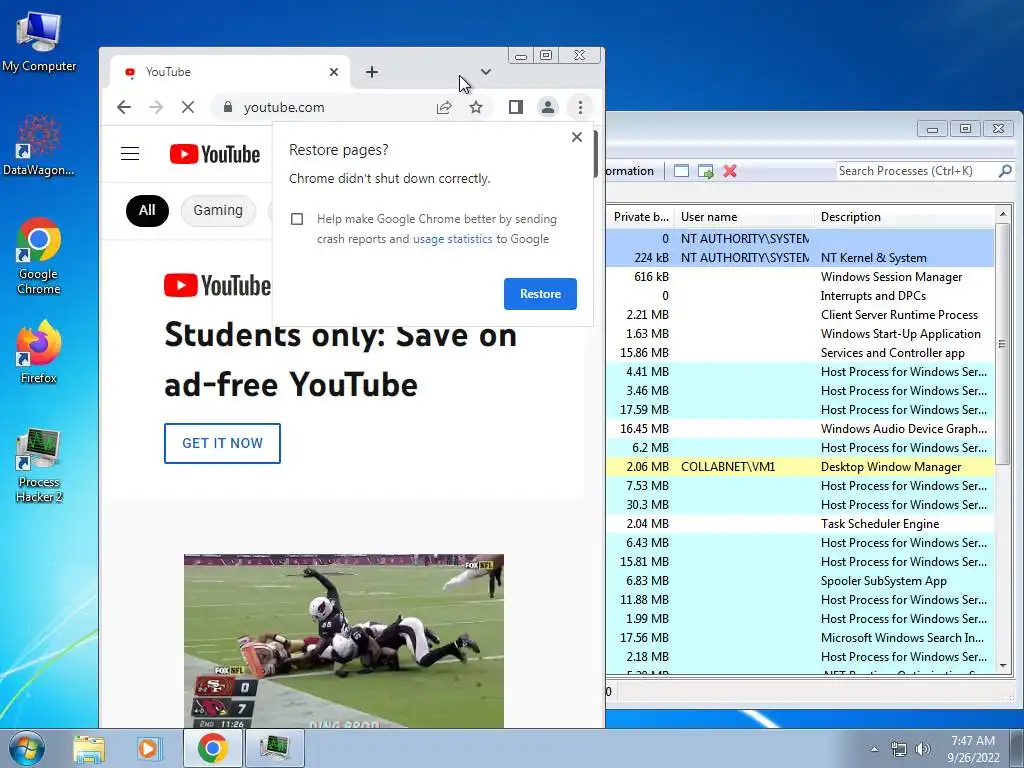Viewport: 1024px width, 768px height.
Task: Enable sending crash reports to Google
Action: [x=297, y=219]
